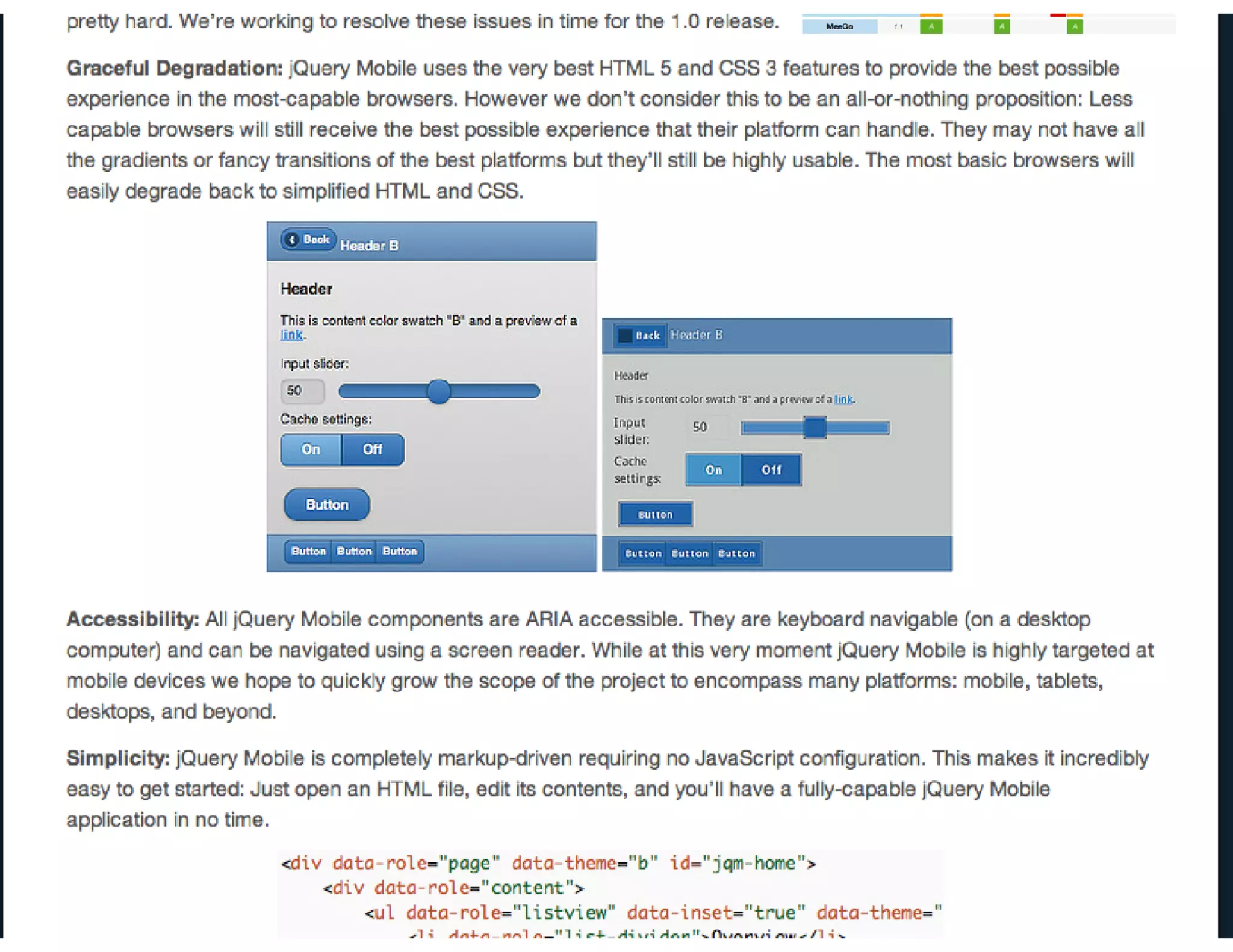Click 'Header B' title in right demo
The image size is (1233, 952).
696,335
